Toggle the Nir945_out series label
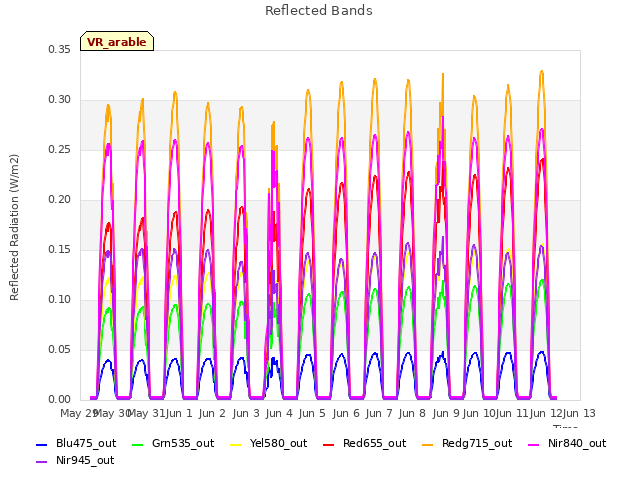Screen dimensions: 640x480 pos(85,460)
